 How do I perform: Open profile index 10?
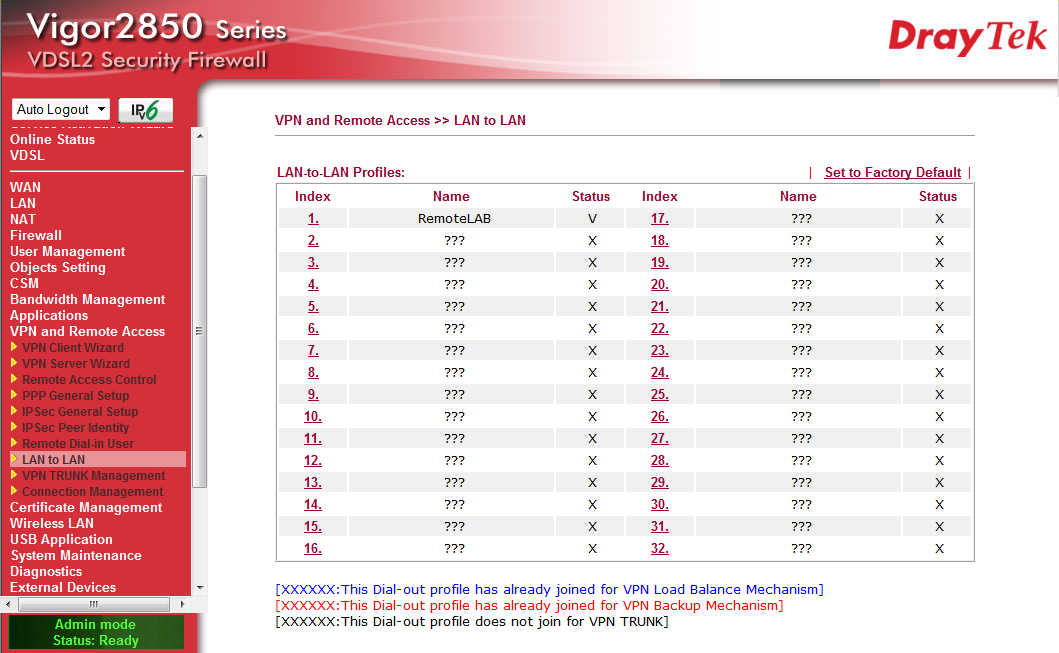click(313, 417)
